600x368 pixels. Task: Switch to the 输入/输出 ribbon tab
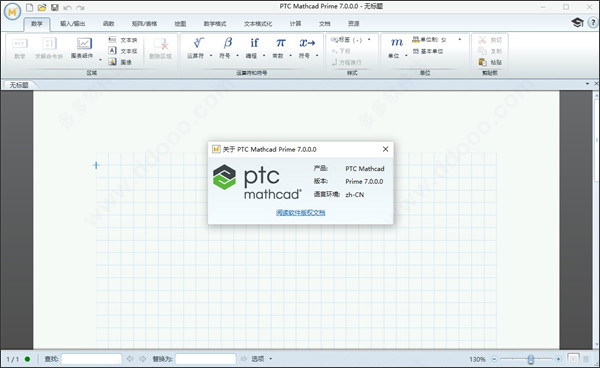pyautogui.click(x=72, y=24)
